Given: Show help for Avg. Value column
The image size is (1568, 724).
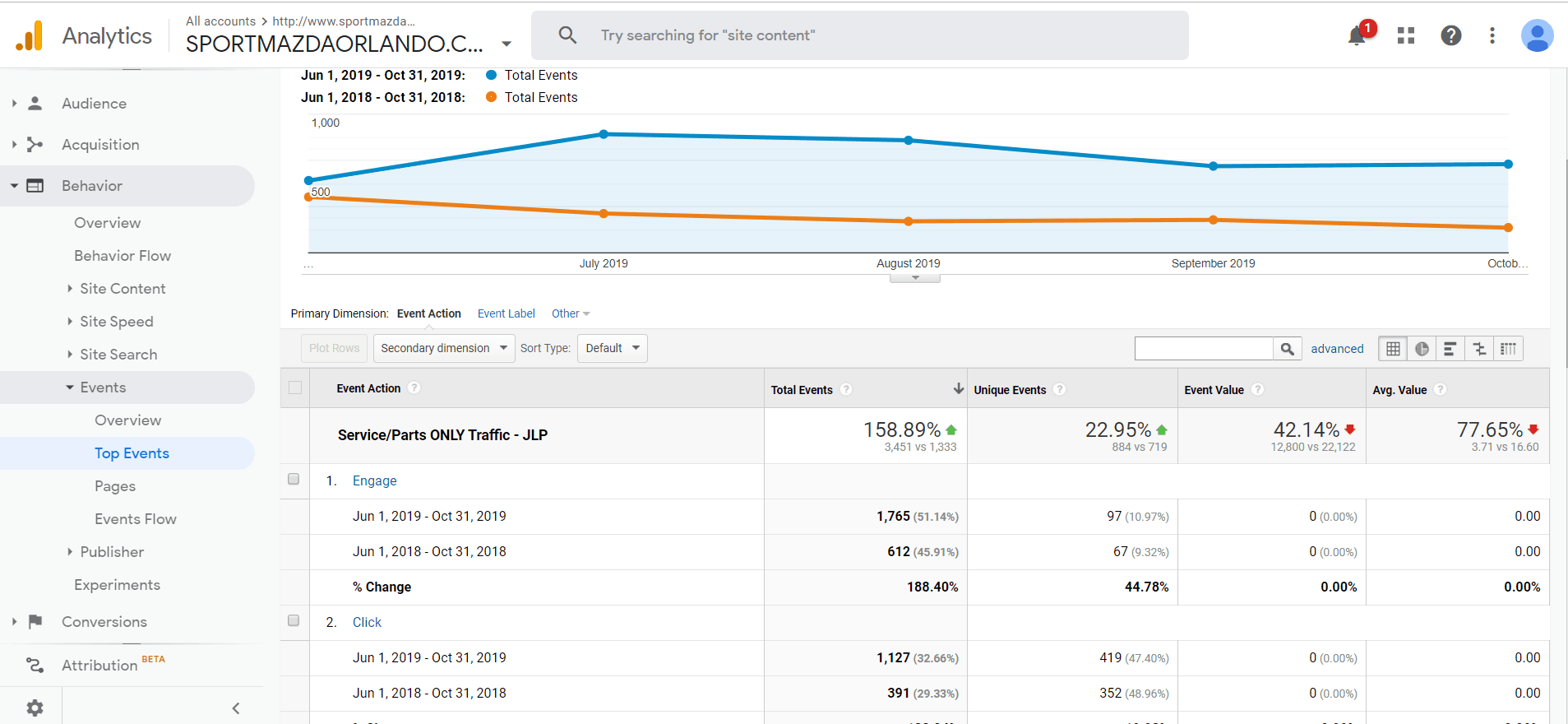Looking at the screenshot, I should (1440, 390).
